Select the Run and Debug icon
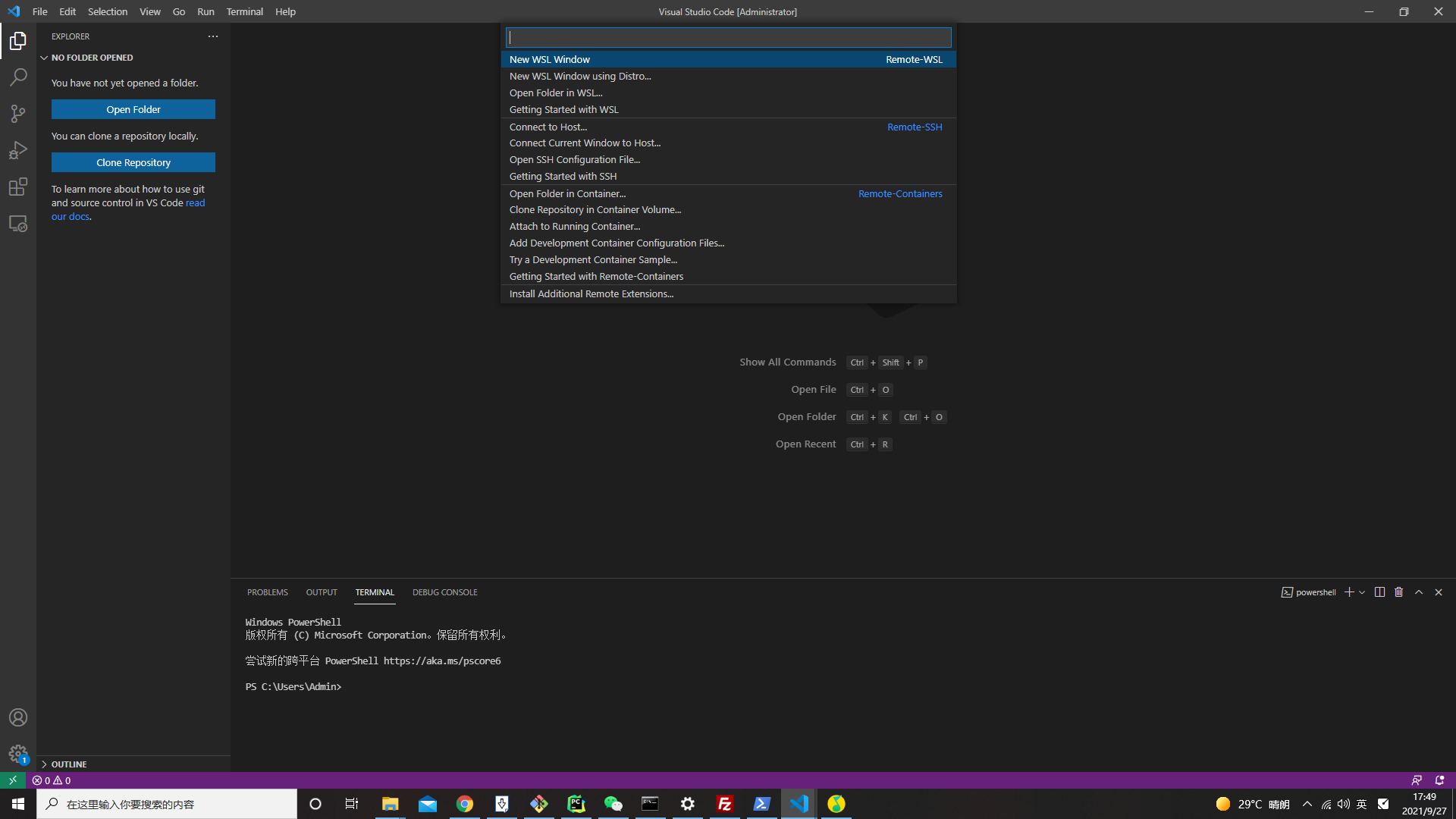 18,149
